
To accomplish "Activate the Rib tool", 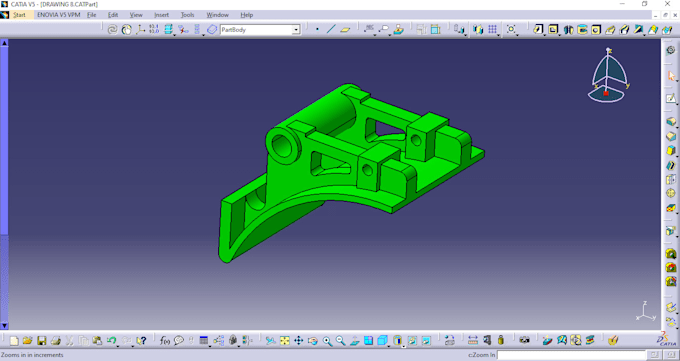I will click(x=610, y=30).
